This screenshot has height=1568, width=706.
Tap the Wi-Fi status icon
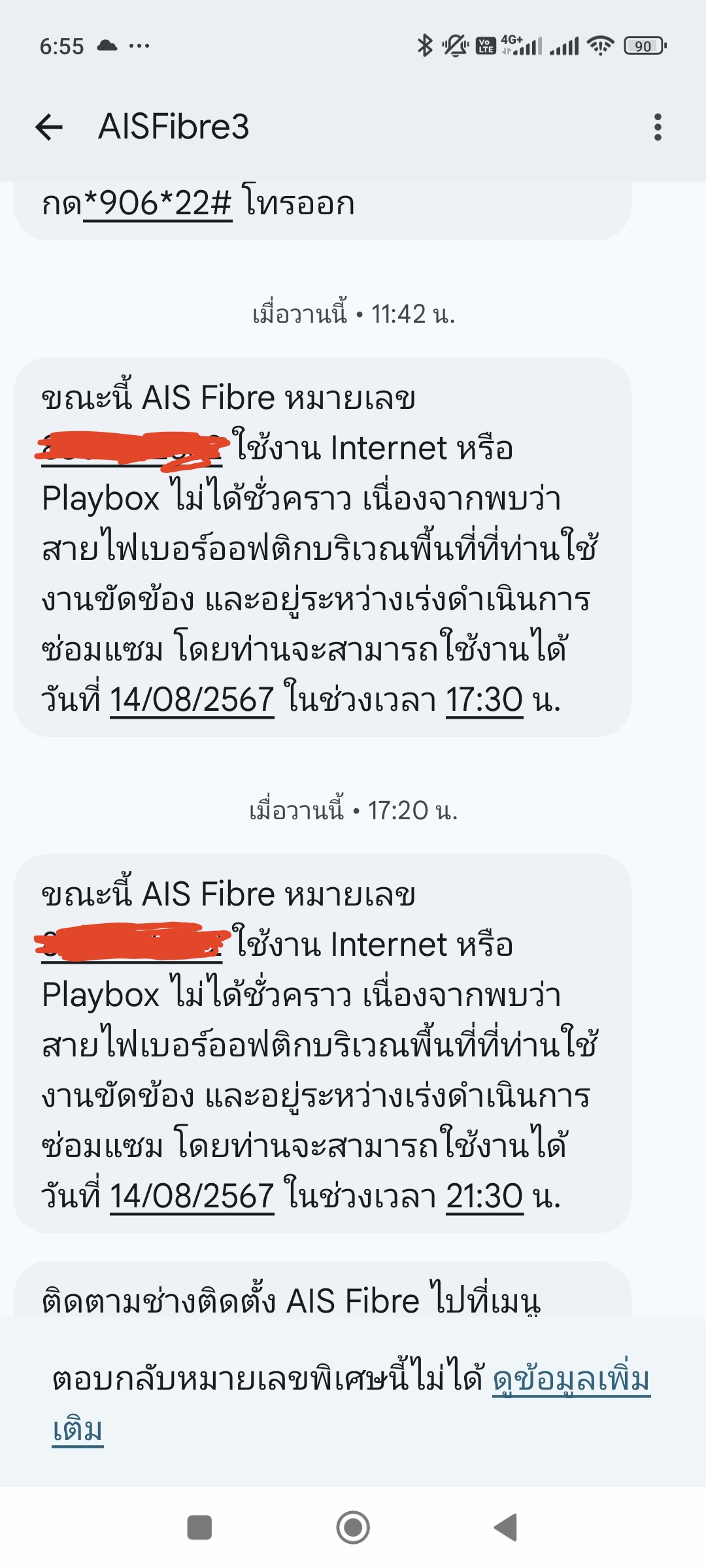pyautogui.click(x=600, y=46)
